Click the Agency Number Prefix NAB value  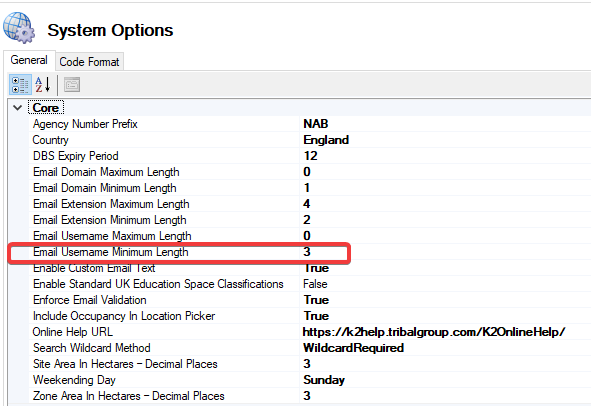click(316, 124)
